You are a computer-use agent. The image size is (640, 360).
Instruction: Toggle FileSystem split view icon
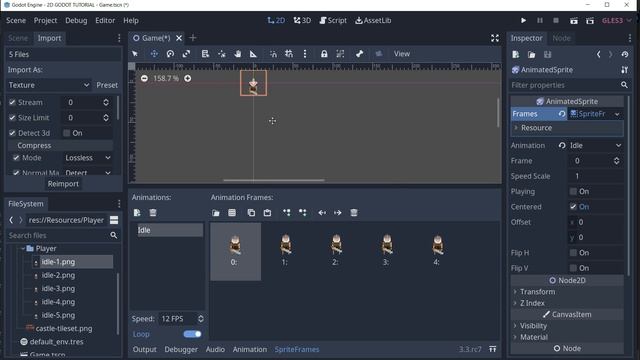tap(114, 220)
